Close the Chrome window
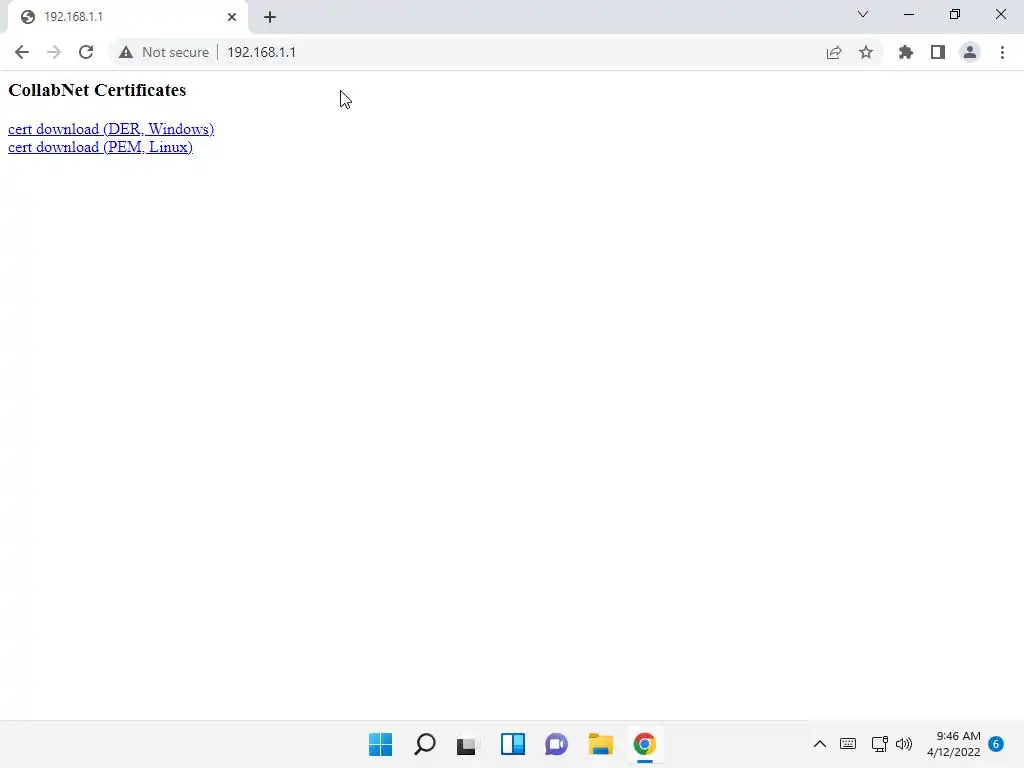The height and width of the screenshot is (768, 1024). tap(1000, 14)
